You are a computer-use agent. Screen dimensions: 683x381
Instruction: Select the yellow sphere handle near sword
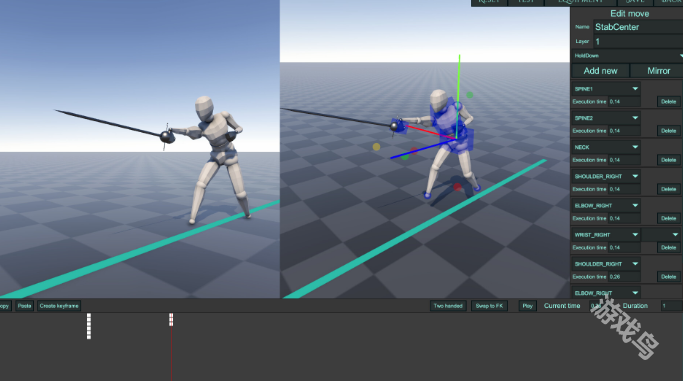point(376,147)
